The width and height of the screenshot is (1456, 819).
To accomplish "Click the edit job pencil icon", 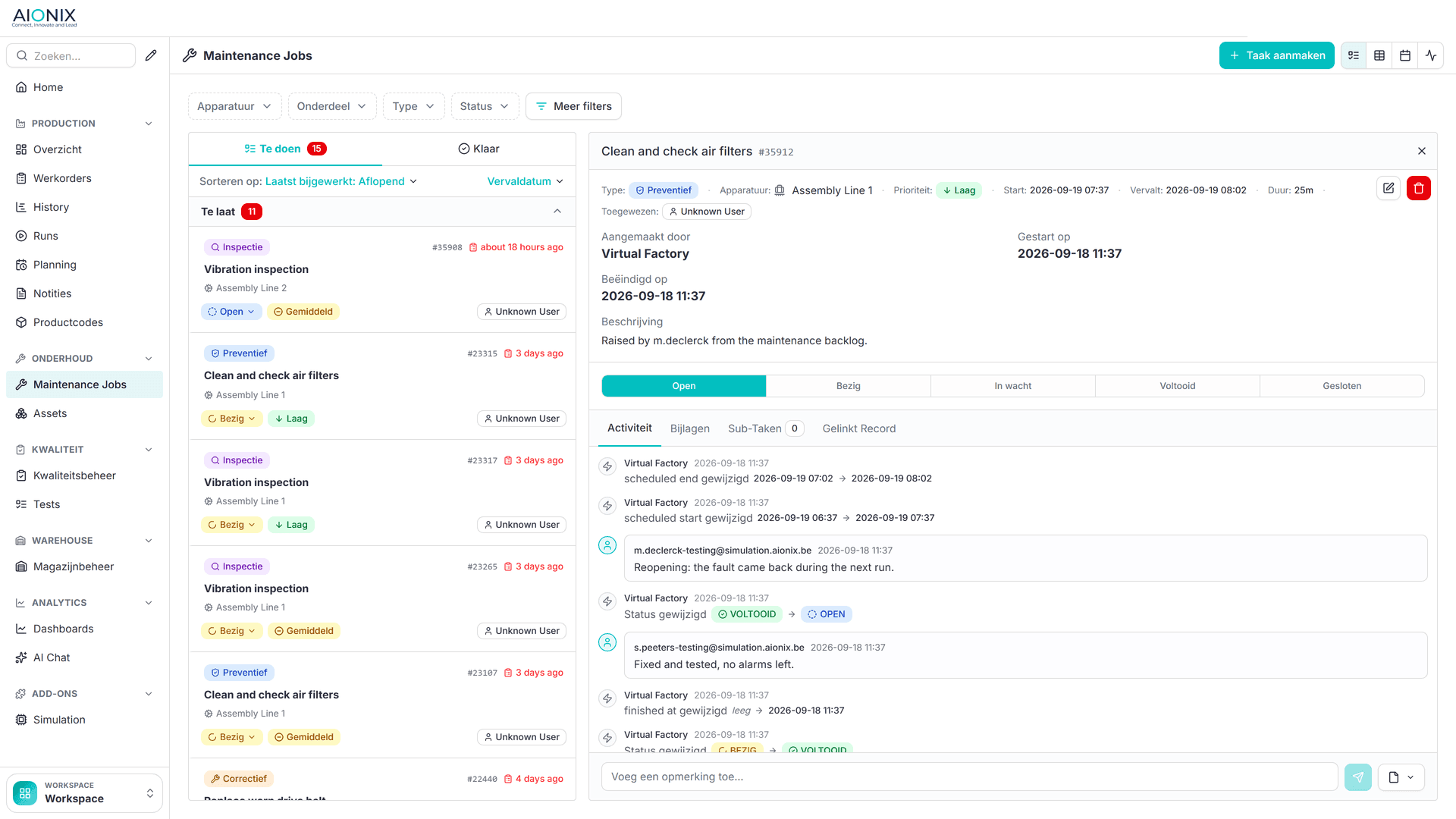I will tap(1389, 188).
